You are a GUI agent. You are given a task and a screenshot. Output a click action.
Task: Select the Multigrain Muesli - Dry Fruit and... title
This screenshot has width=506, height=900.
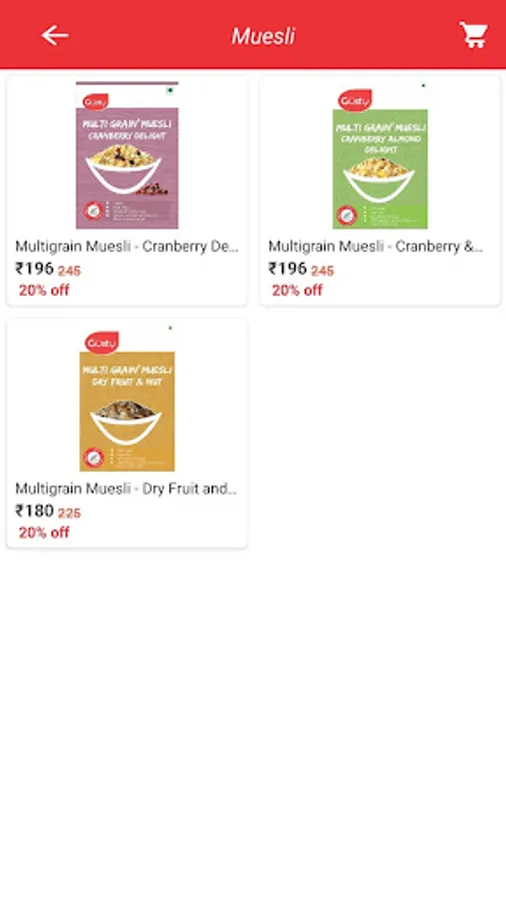[126, 489]
